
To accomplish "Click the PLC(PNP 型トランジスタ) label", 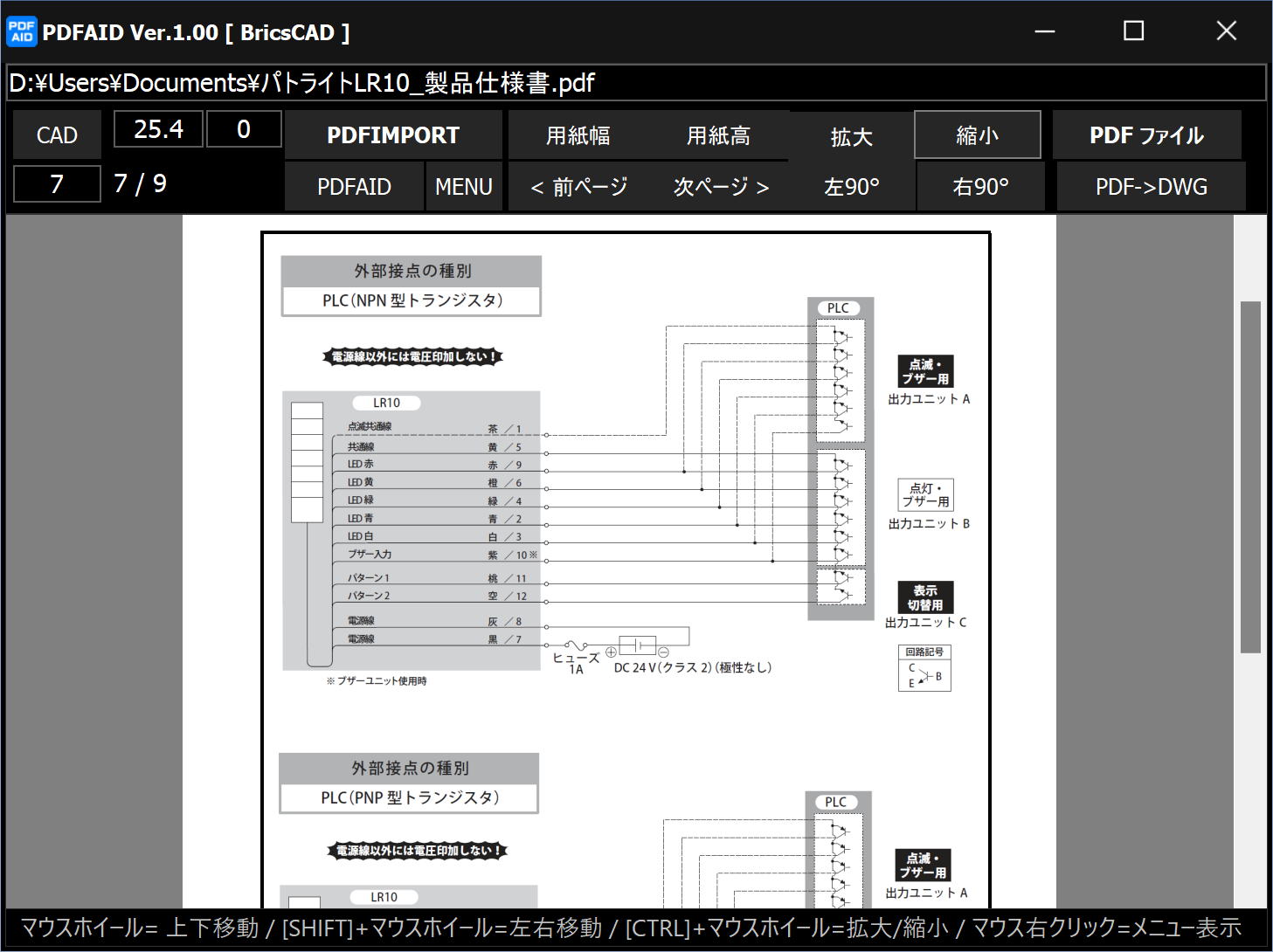I will [x=410, y=797].
